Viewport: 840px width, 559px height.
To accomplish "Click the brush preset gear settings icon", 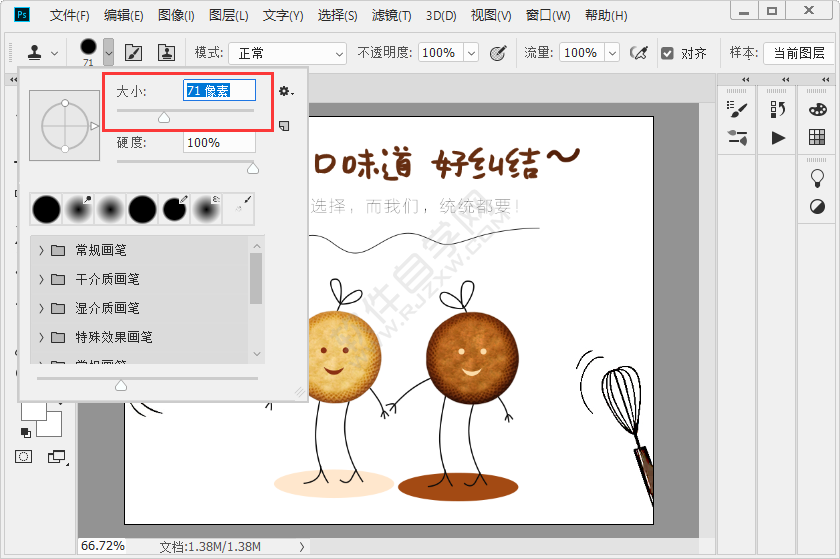I will pyautogui.click(x=285, y=91).
